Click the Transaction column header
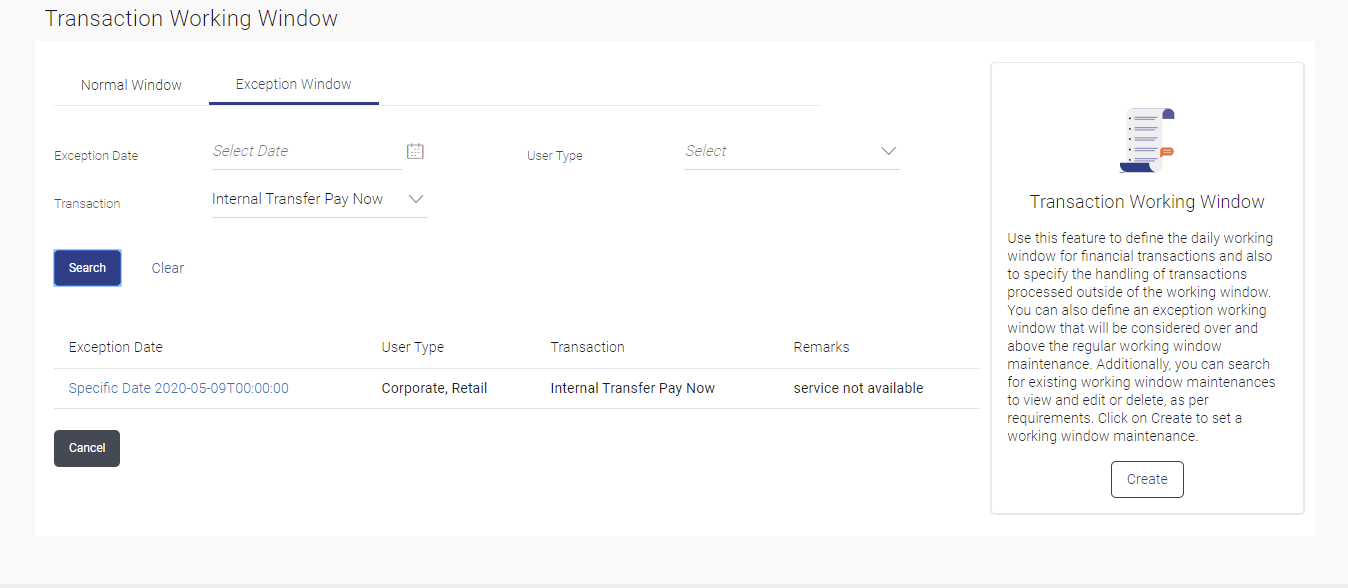The height and width of the screenshot is (588, 1348). (588, 347)
